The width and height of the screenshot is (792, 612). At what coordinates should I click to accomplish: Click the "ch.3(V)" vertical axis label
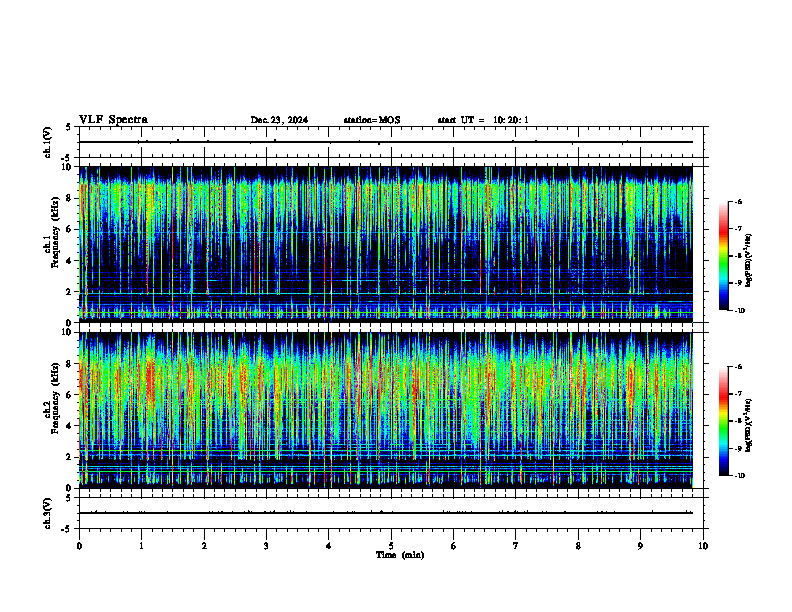(48, 513)
